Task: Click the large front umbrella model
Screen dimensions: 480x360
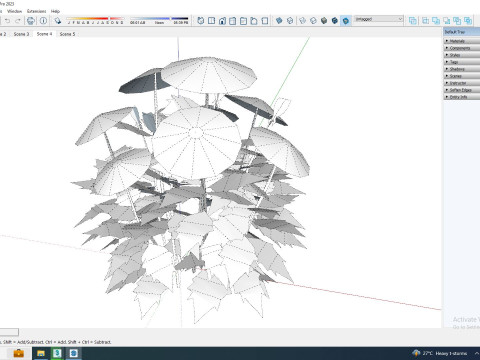Action: 197,143
